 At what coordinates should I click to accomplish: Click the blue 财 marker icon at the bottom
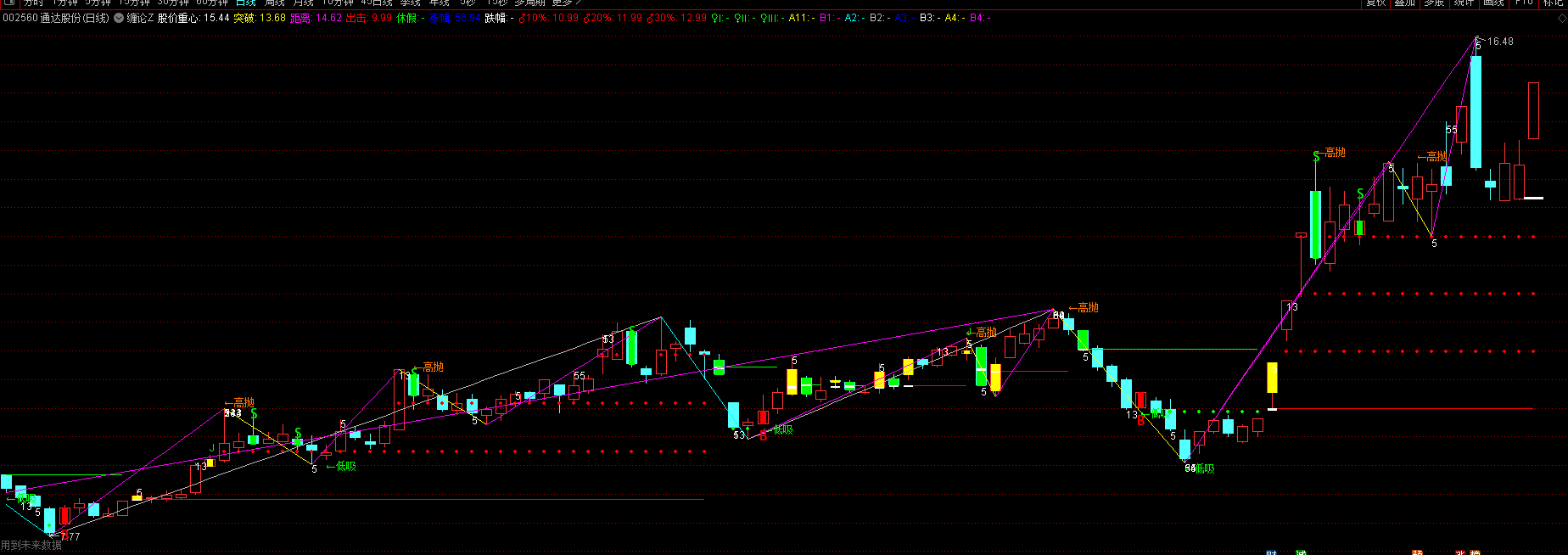[1271, 552]
